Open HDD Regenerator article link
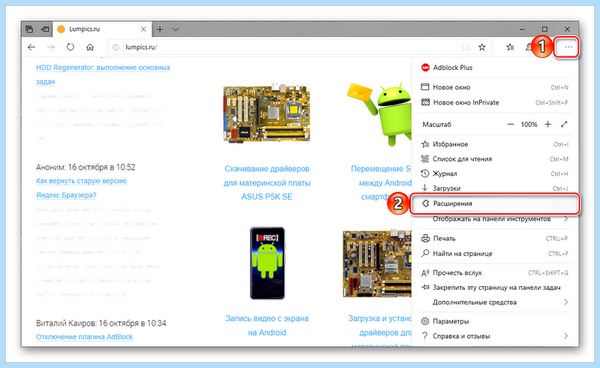 coord(103,74)
